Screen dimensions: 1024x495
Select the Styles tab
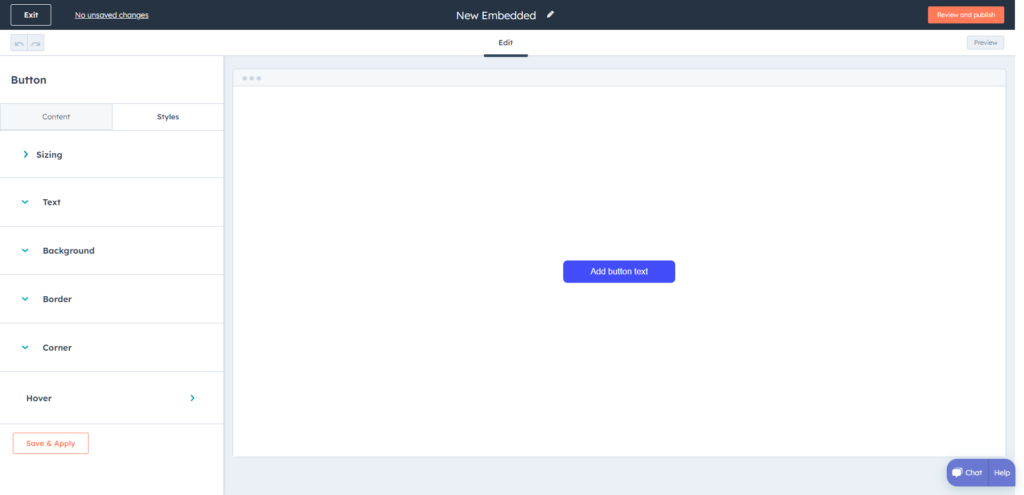coord(168,117)
